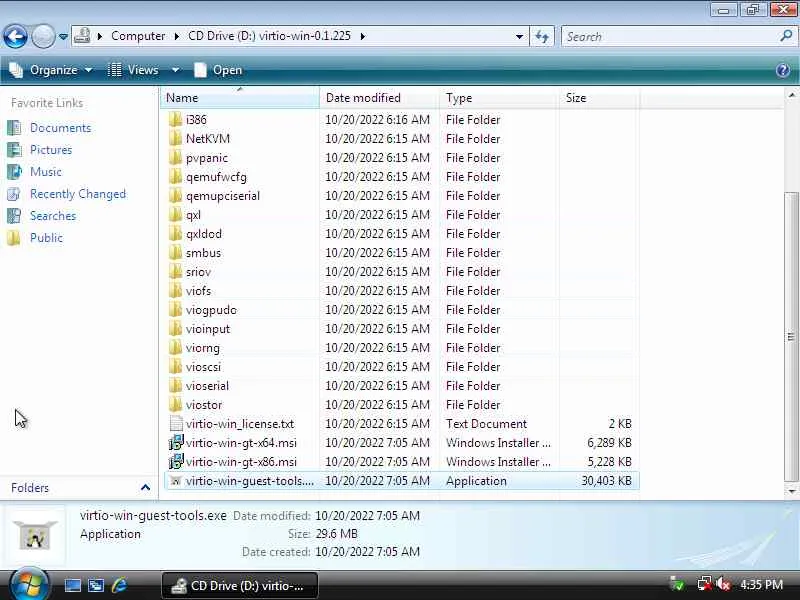Open the recent pages dropdown arrow
The height and width of the screenshot is (600, 800).
coord(63,37)
